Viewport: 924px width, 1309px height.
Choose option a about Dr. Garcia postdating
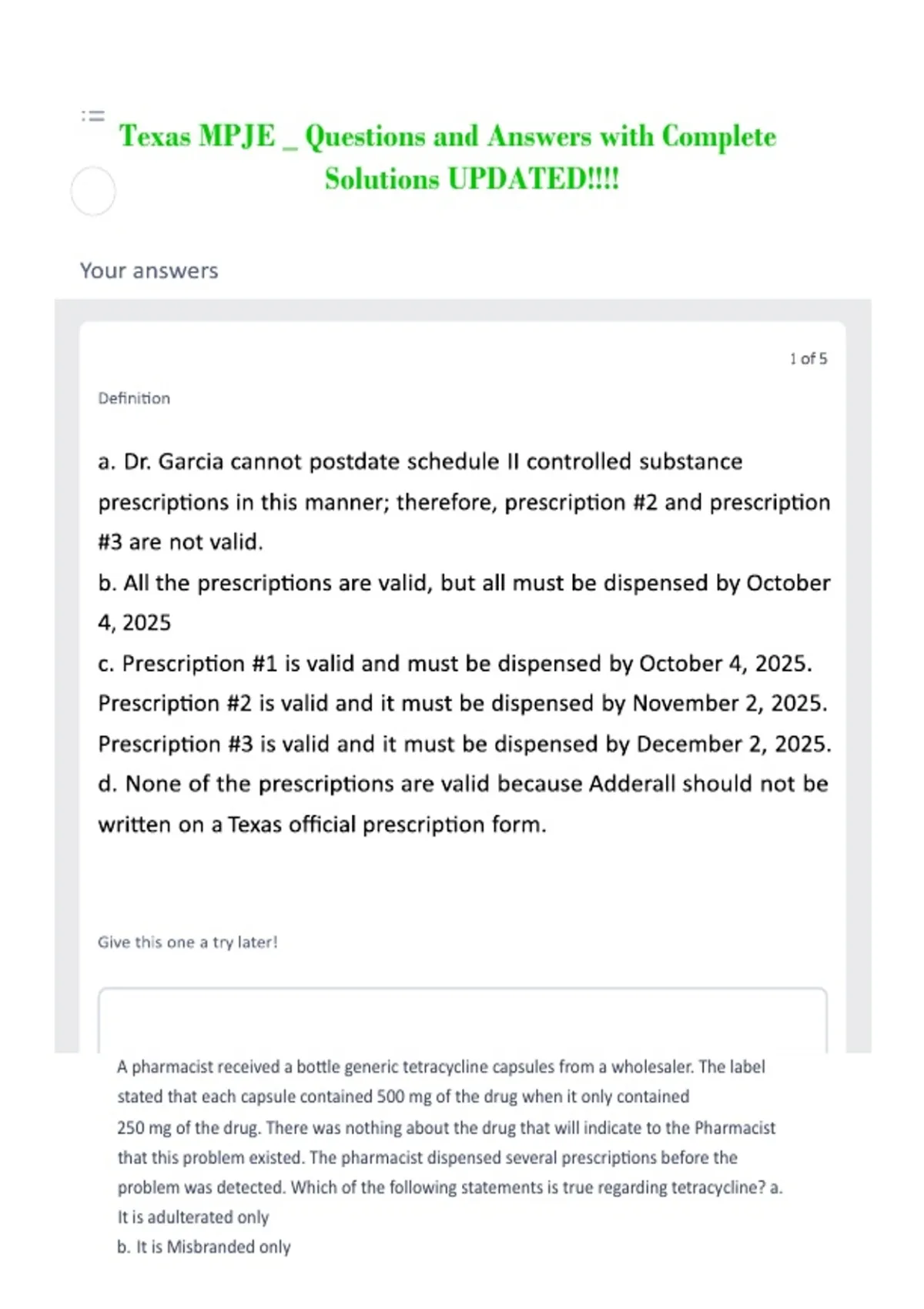point(464,501)
